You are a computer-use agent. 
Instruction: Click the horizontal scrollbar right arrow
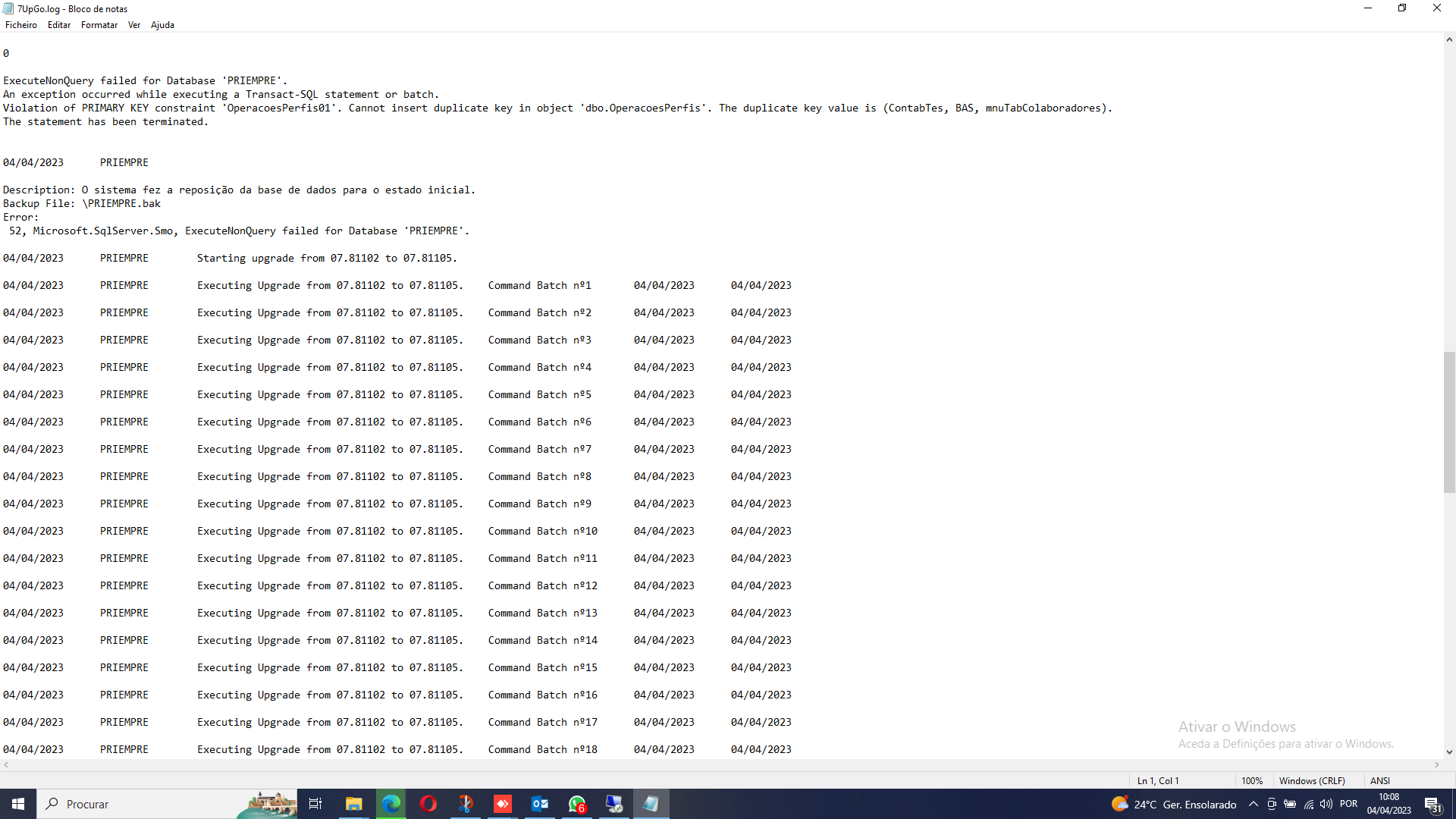1437,765
